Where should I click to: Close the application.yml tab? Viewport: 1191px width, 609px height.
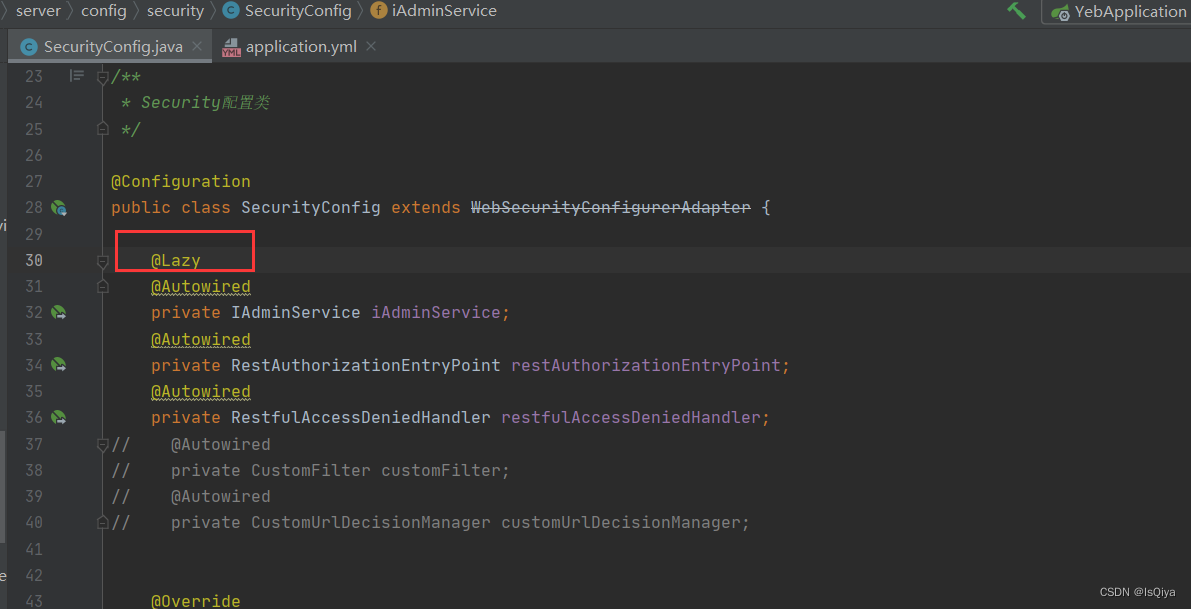(370, 45)
